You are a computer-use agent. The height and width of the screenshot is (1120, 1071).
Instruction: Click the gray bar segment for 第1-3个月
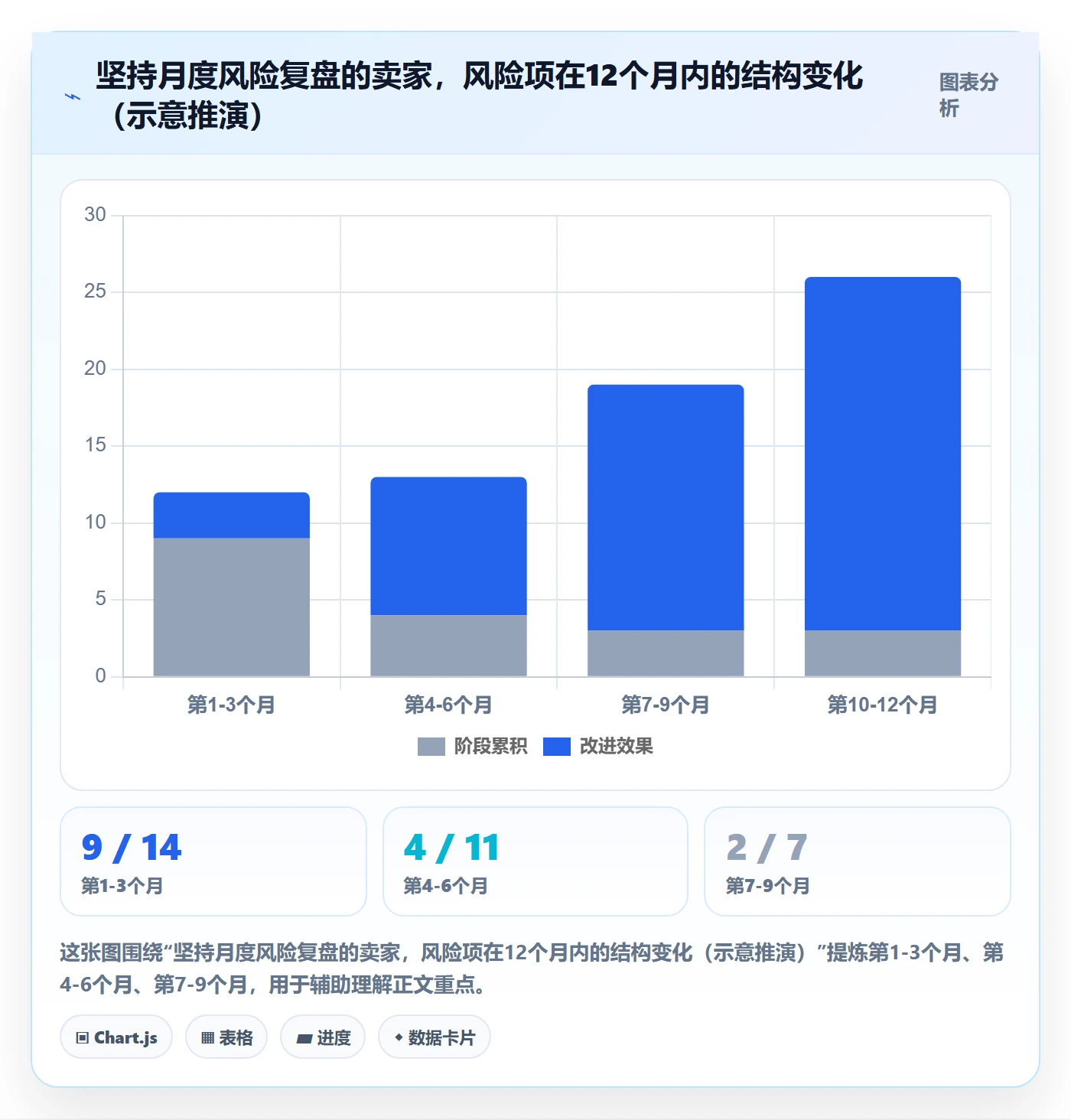tap(232, 607)
